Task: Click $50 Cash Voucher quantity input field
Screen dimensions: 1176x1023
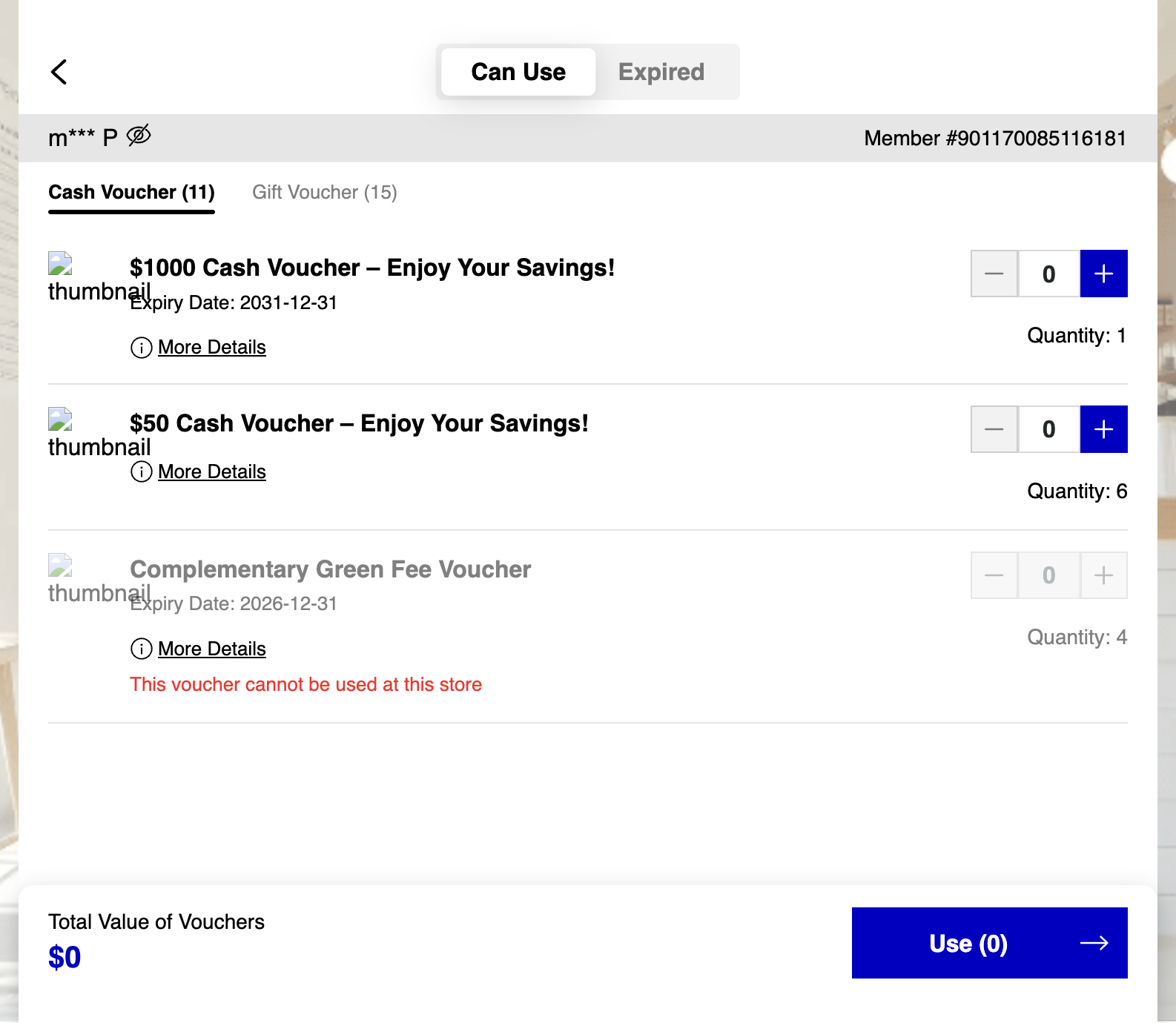Action: (x=1049, y=429)
